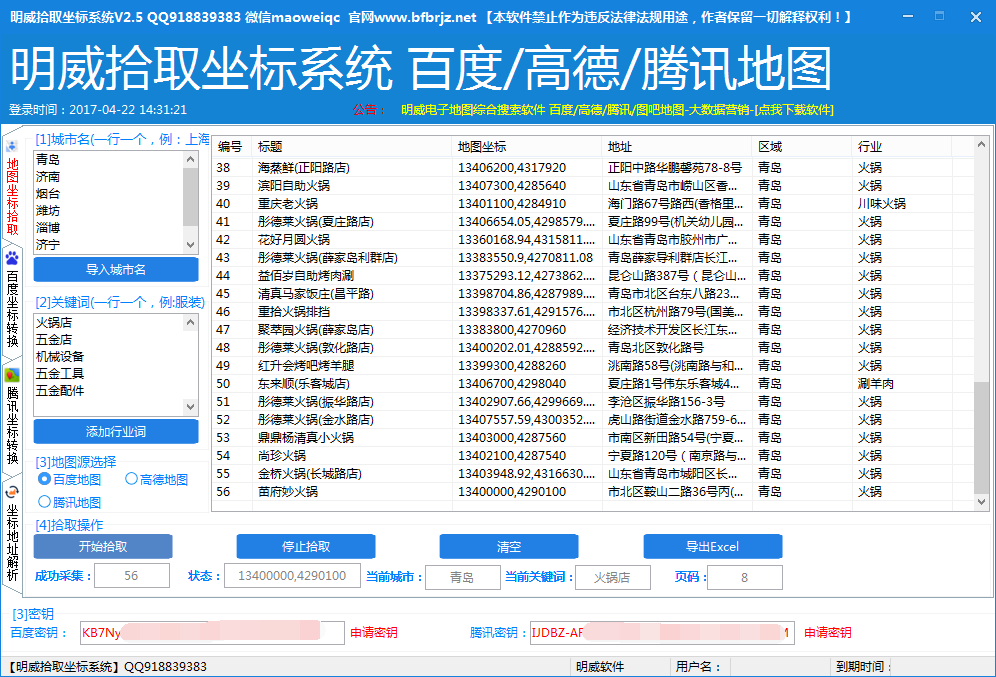Start collection with 开始拾取
Viewport: 996px width, 677px height.
coord(103,547)
